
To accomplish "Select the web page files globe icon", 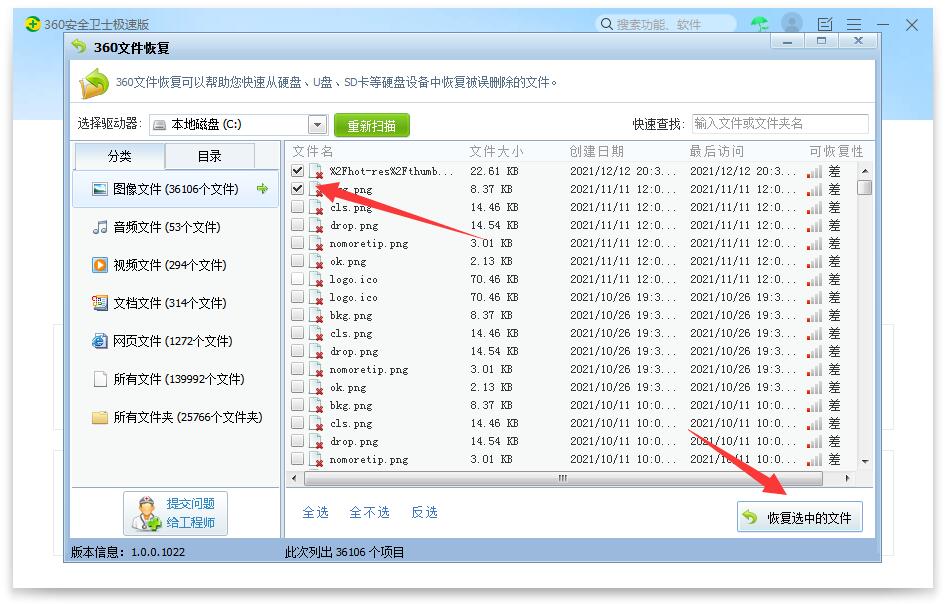I will [100, 341].
